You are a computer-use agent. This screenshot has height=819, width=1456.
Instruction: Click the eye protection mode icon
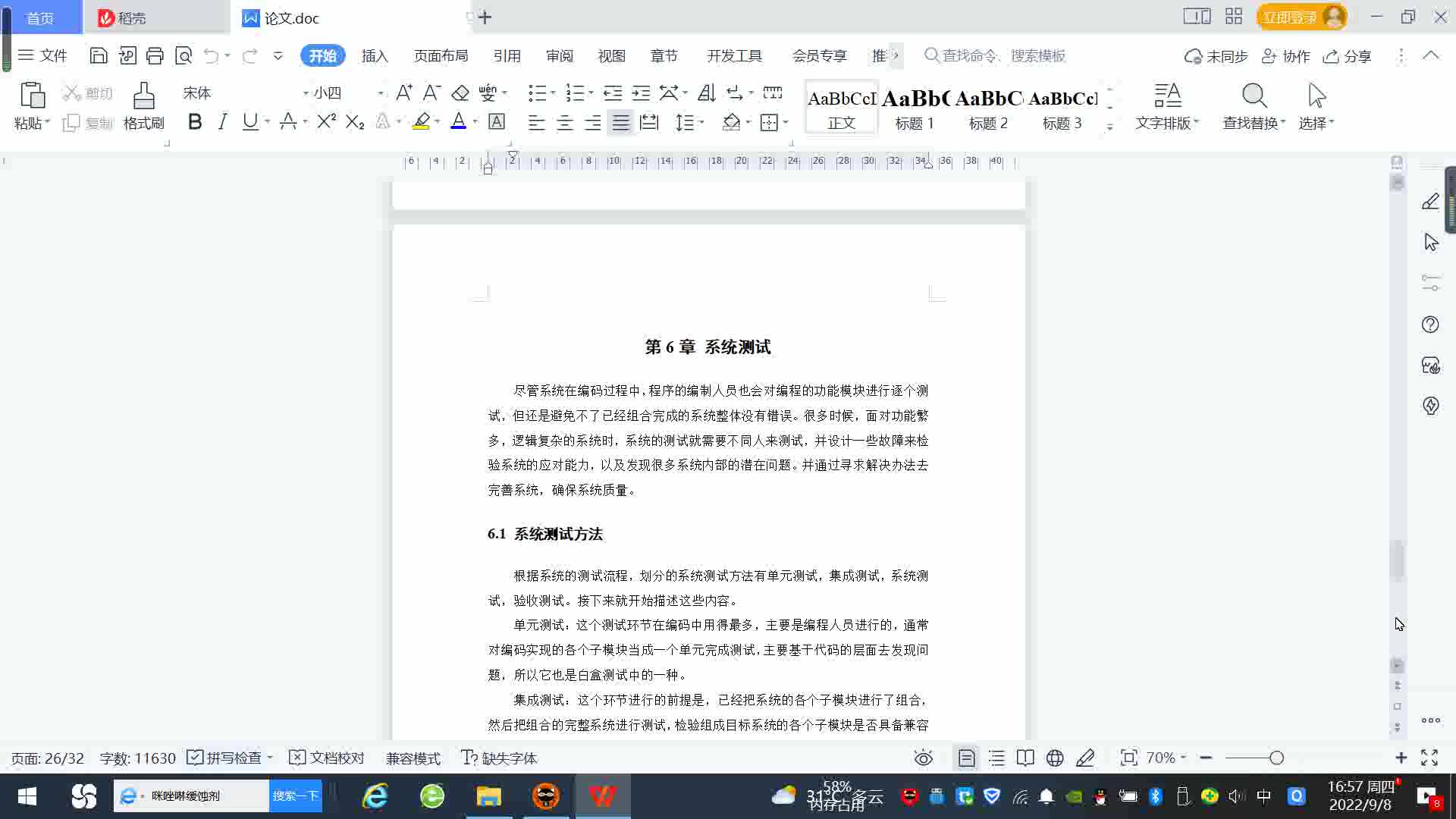(924, 758)
